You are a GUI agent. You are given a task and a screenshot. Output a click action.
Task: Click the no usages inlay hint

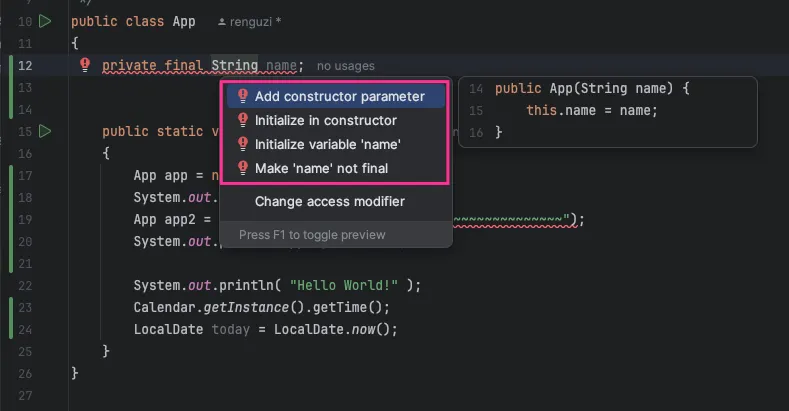(x=345, y=66)
